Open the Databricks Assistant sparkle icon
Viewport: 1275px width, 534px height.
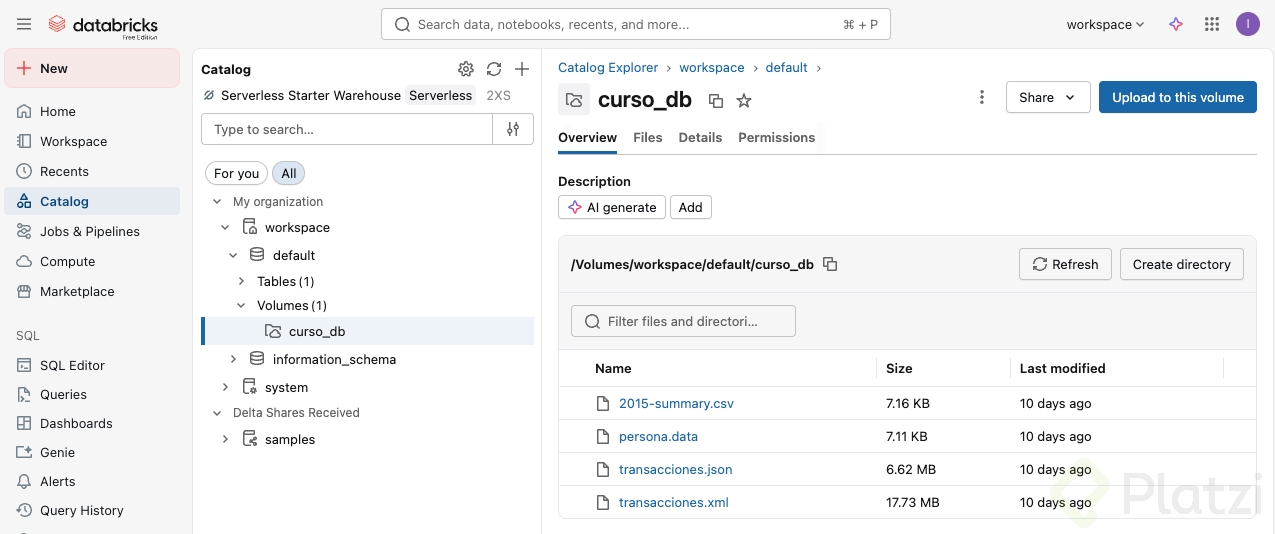coord(1176,24)
